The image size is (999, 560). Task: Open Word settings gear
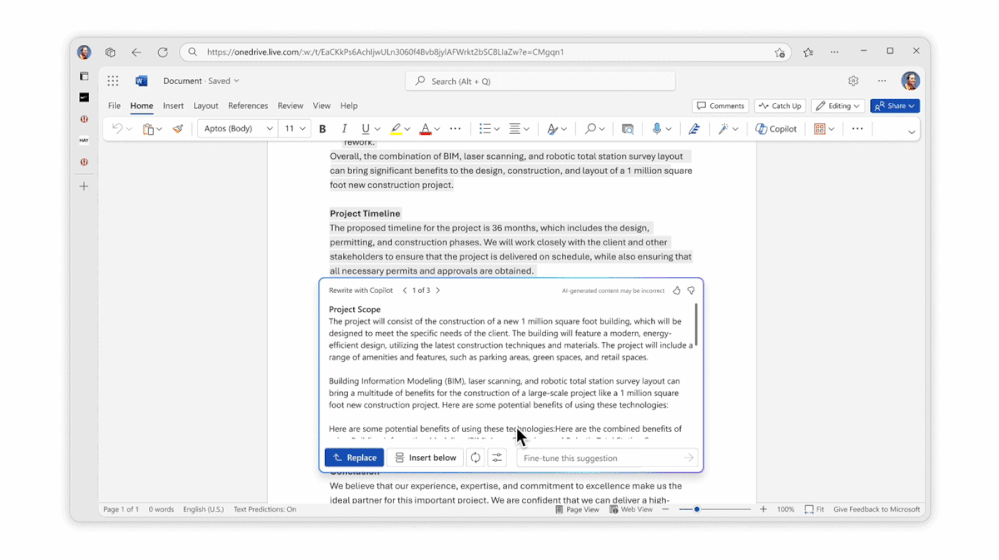coord(853,81)
